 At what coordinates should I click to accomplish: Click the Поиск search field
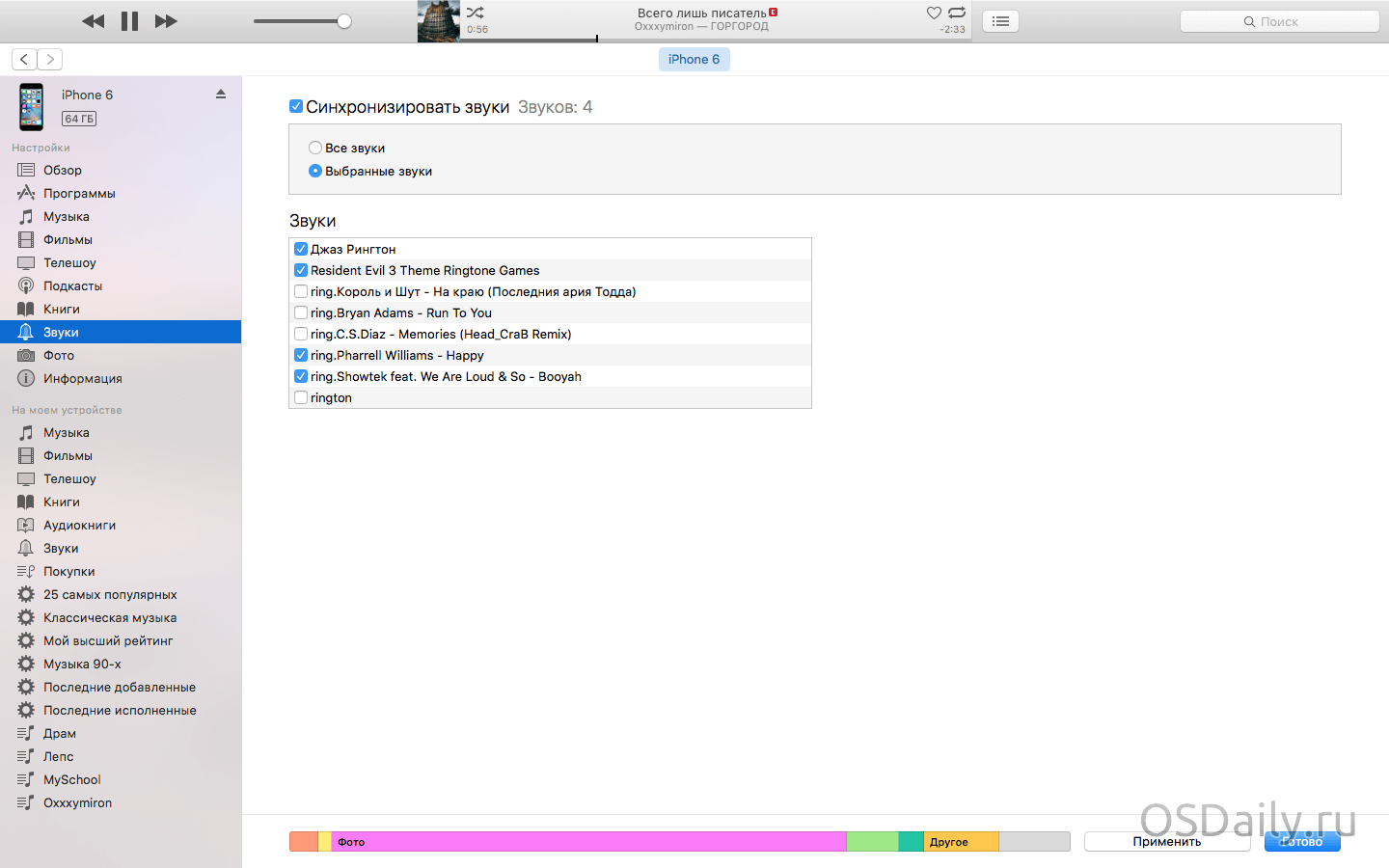(1279, 21)
